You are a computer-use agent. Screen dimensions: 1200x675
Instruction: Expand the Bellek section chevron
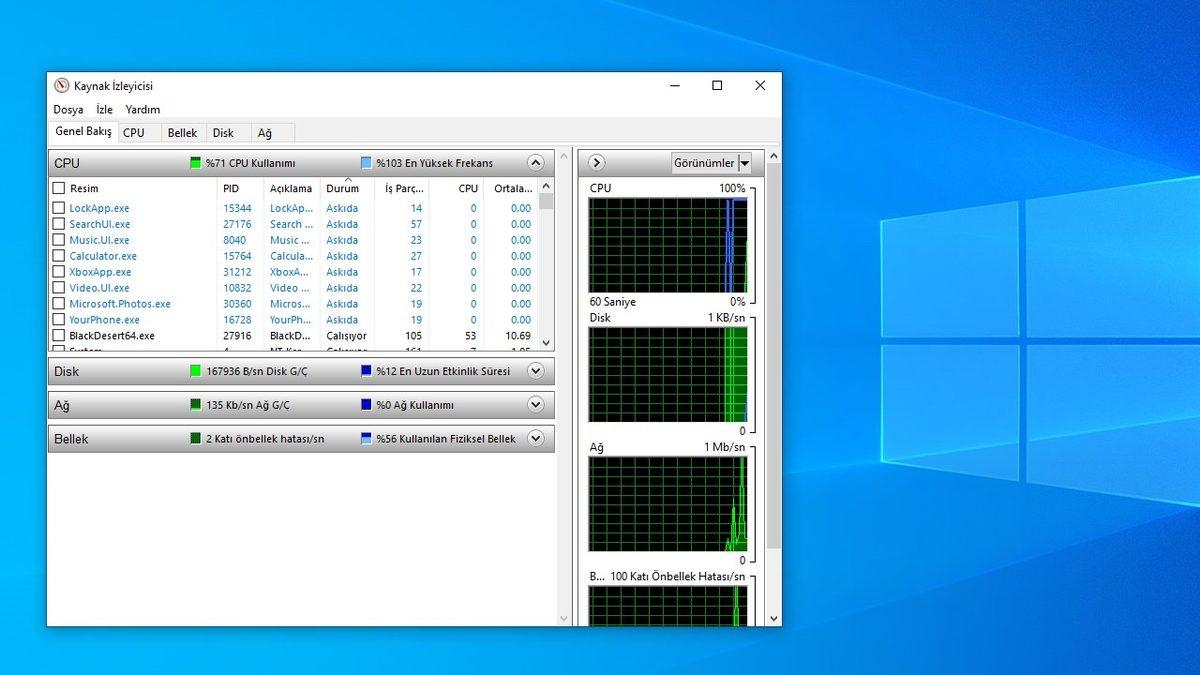(537, 438)
